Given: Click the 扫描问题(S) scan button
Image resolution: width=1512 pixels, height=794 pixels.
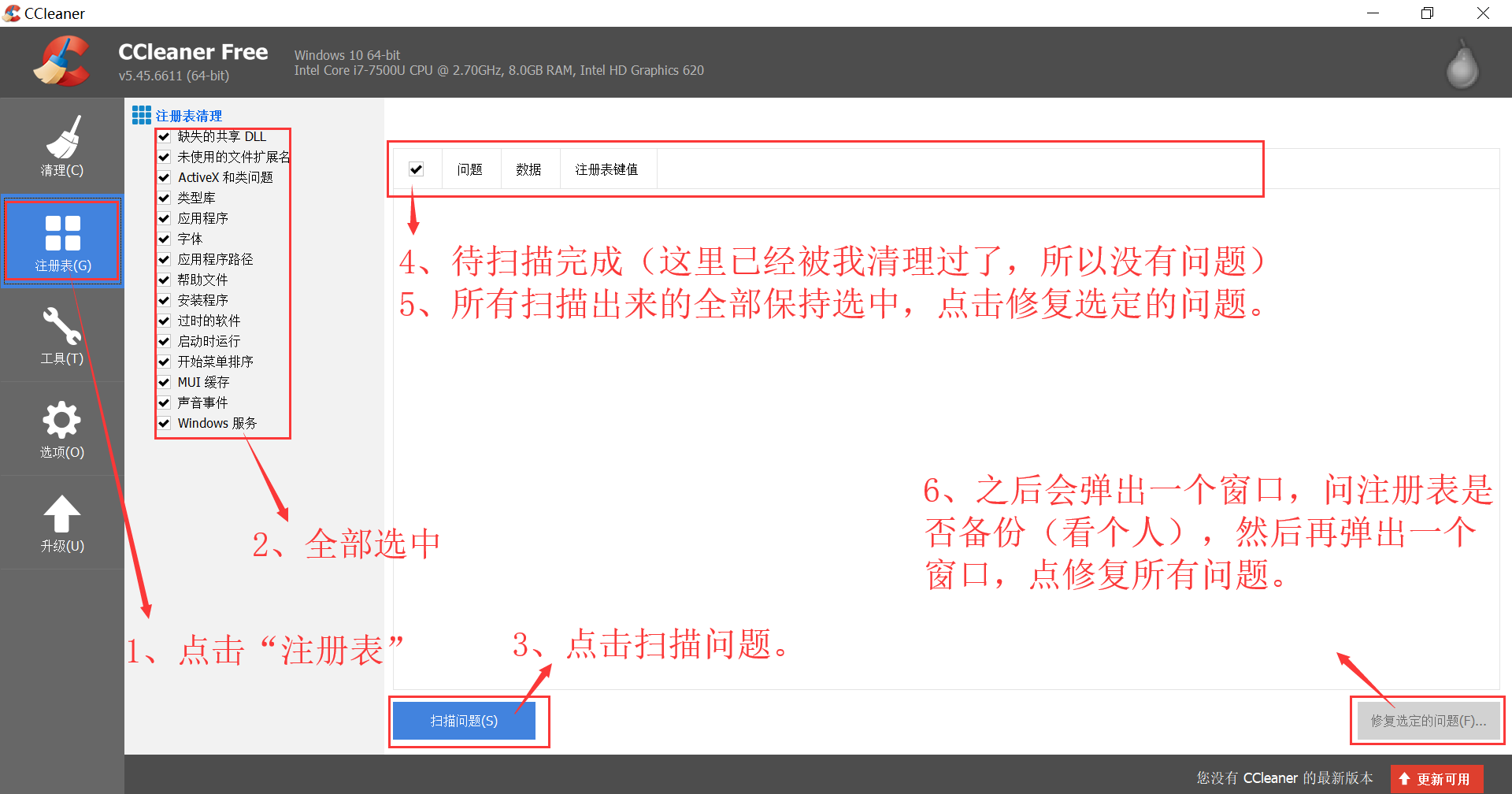Looking at the screenshot, I should click(x=464, y=721).
